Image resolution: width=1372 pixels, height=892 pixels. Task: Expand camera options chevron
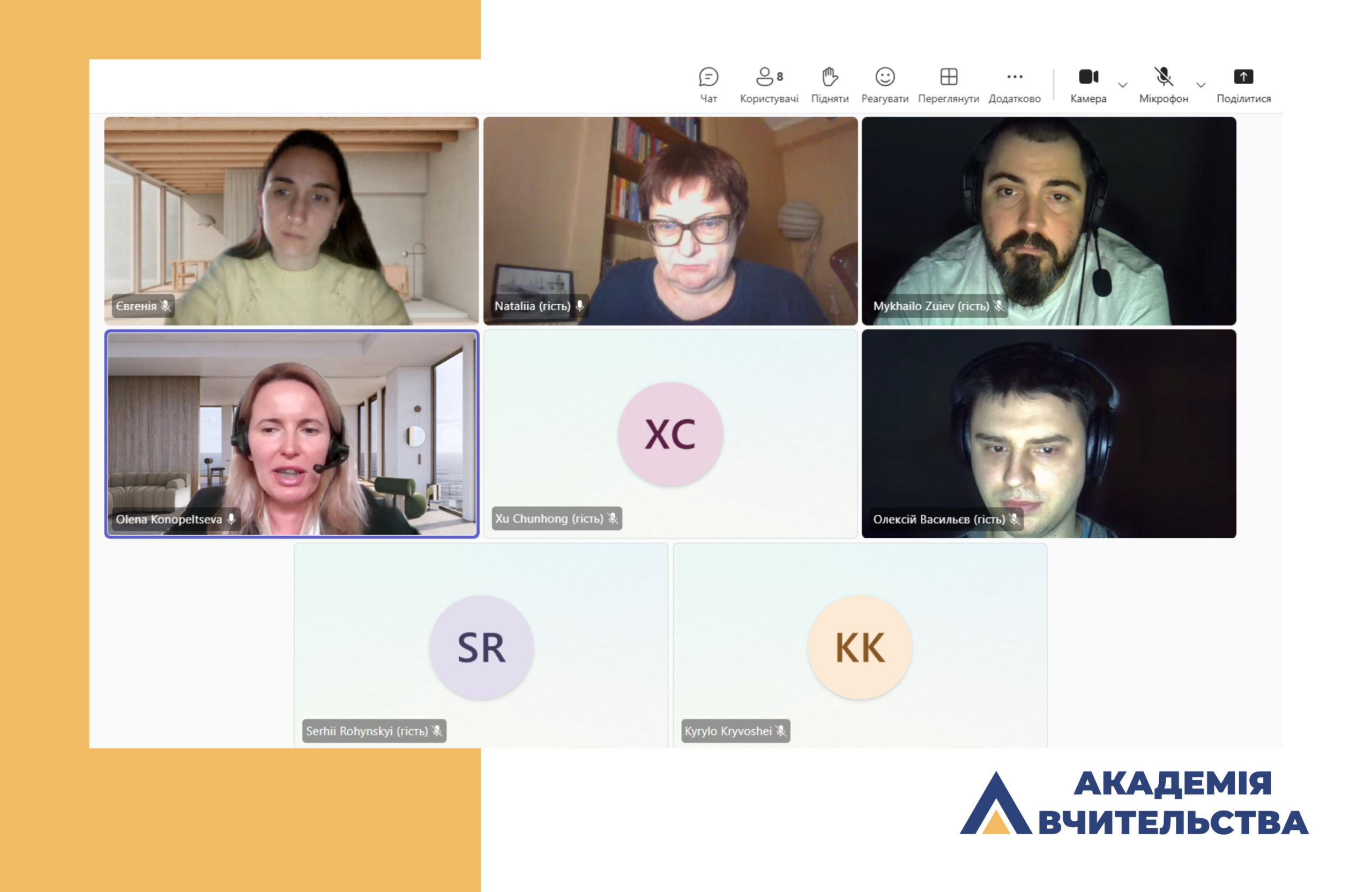pos(1122,85)
